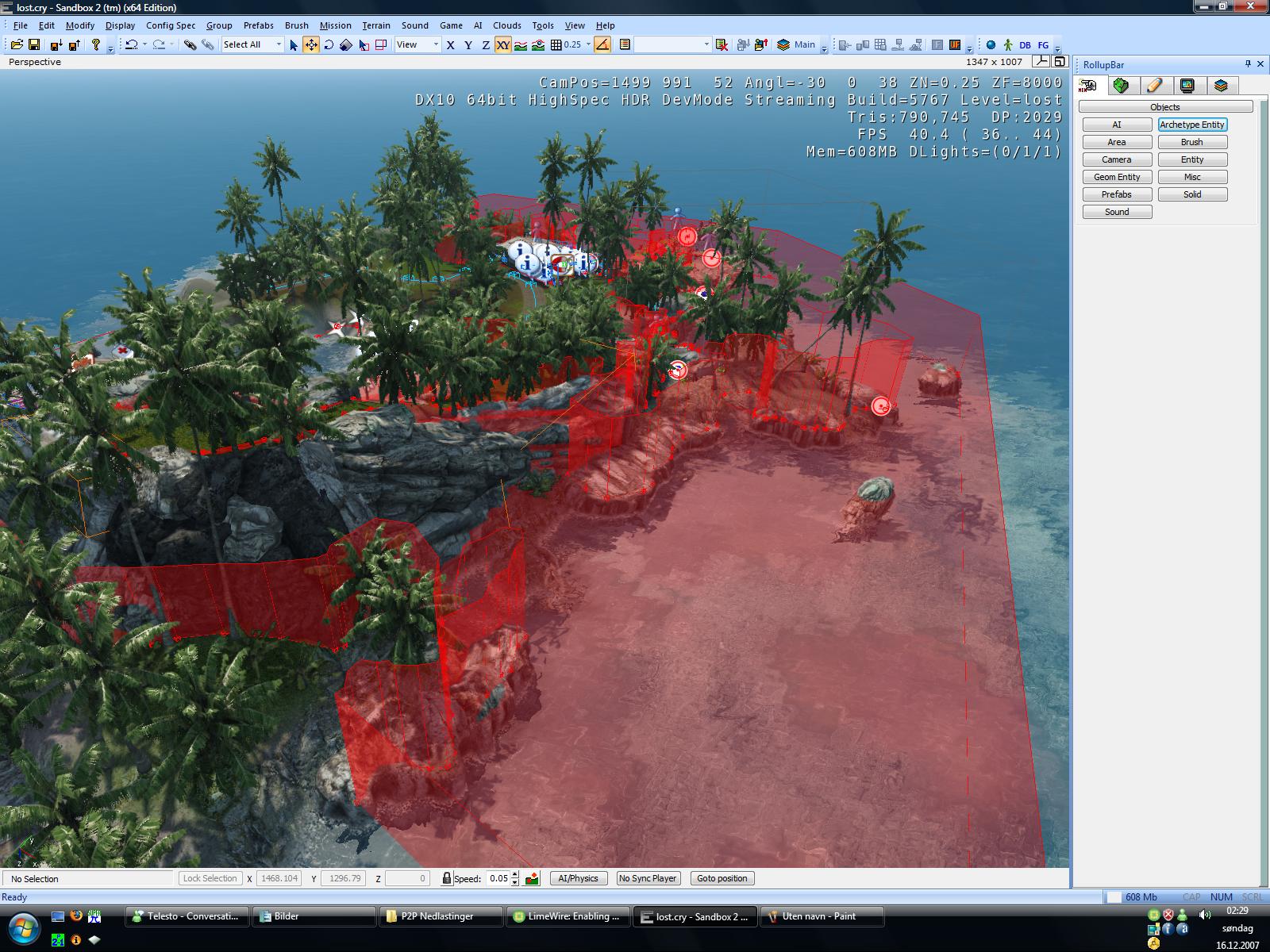Open a level file from toolbar

point(17,44)
